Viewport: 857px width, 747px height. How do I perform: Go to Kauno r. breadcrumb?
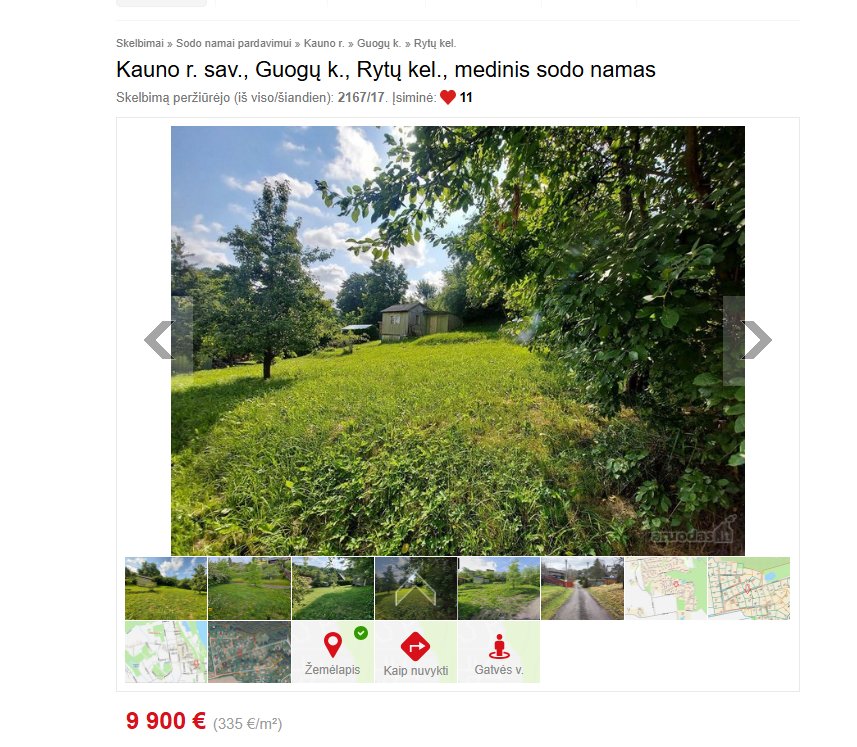(x=324, y=43)
